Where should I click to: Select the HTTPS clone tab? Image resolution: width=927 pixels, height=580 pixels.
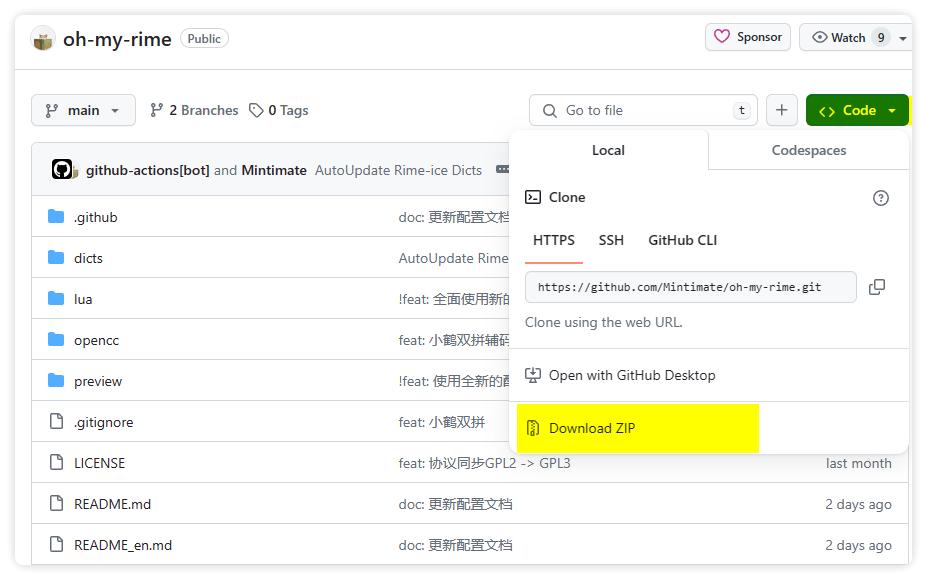pos(553,240)
